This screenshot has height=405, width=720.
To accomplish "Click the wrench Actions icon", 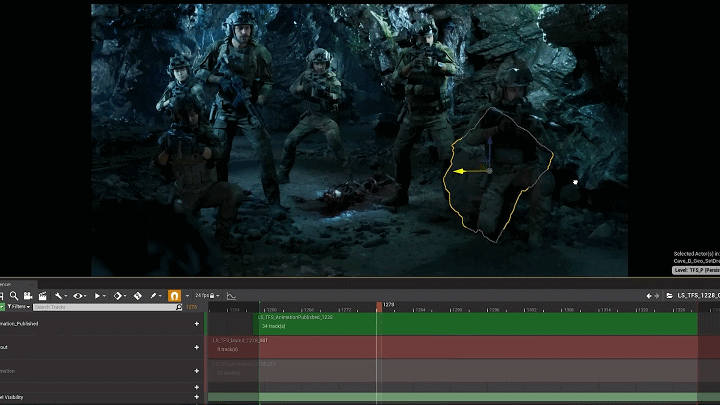I will coord(58,296).
